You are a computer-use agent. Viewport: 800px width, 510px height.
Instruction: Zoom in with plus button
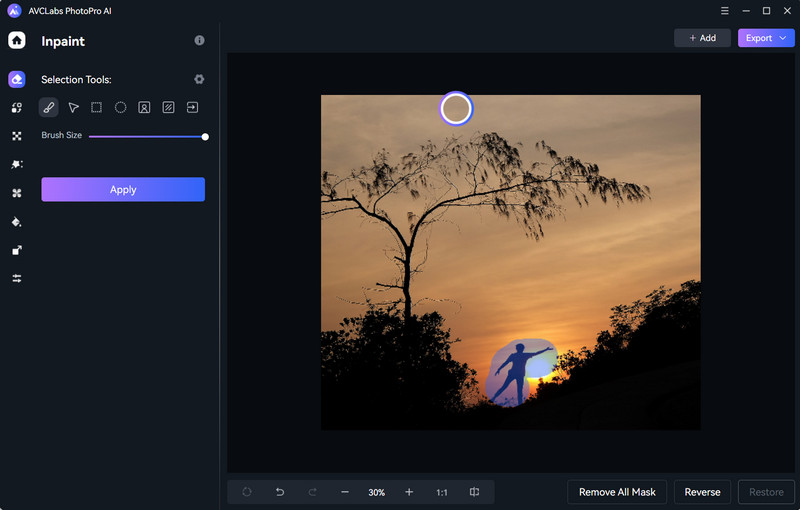(x=409, y=492)
